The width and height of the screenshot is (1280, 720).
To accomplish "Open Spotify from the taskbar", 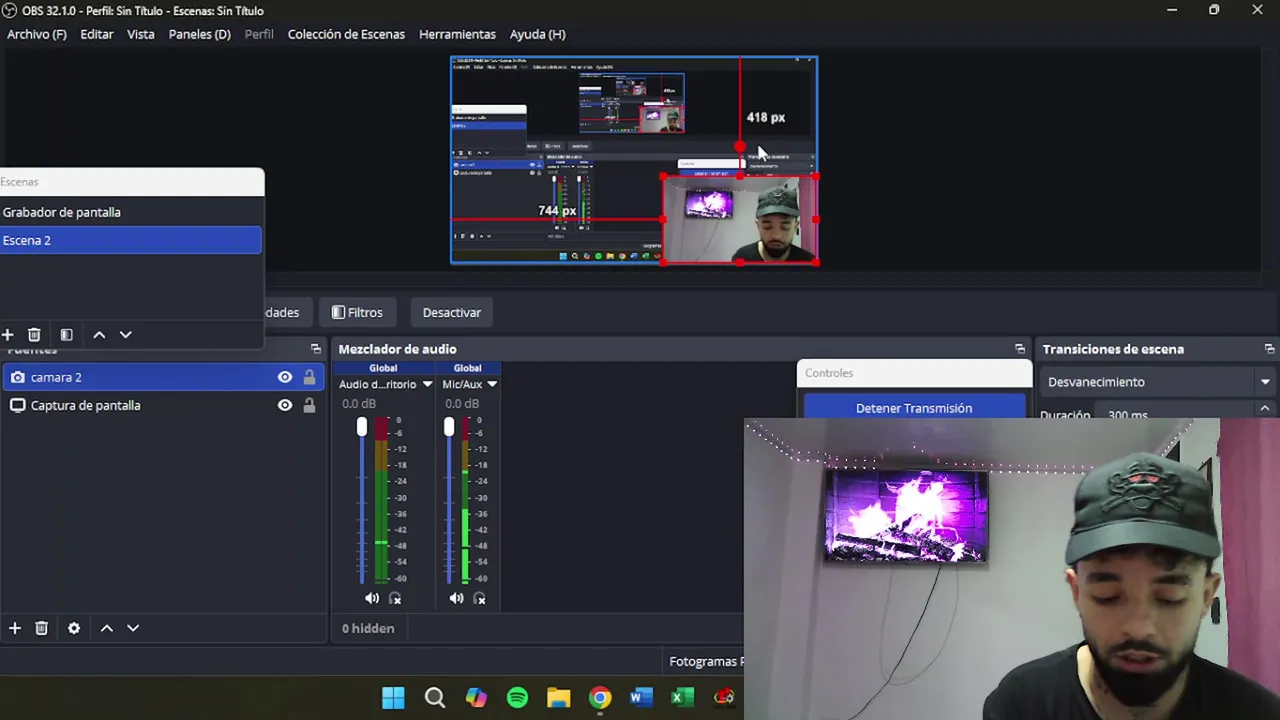I will pos(517,697).
